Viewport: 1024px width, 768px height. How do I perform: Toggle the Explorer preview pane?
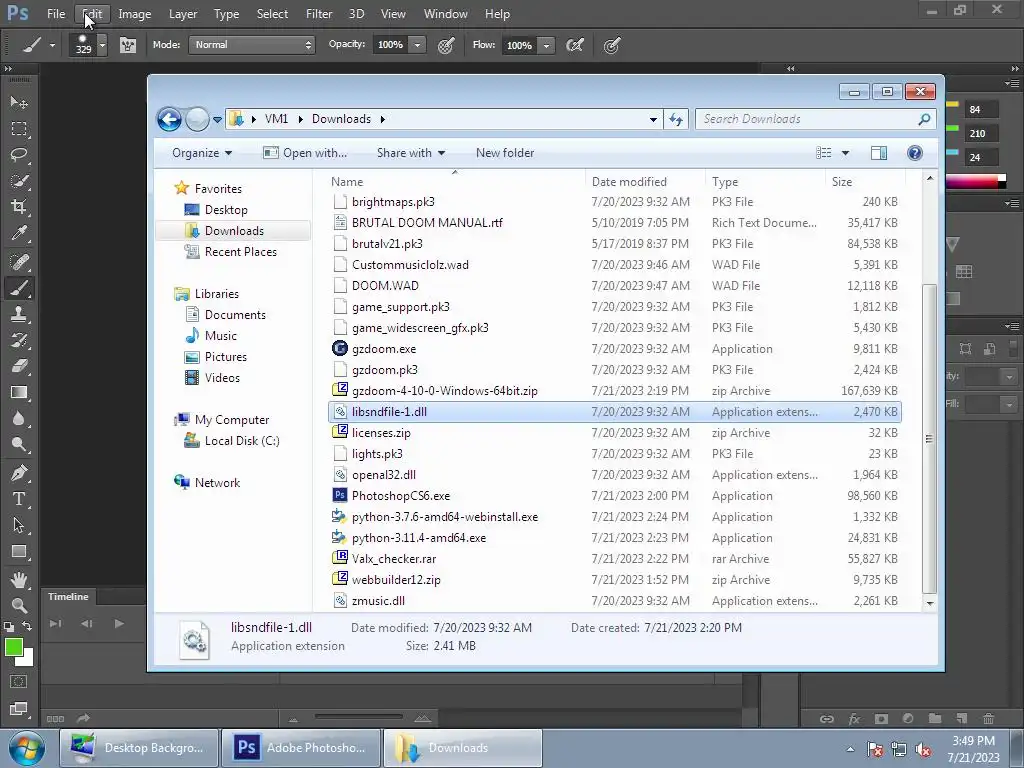coord(879,153)
